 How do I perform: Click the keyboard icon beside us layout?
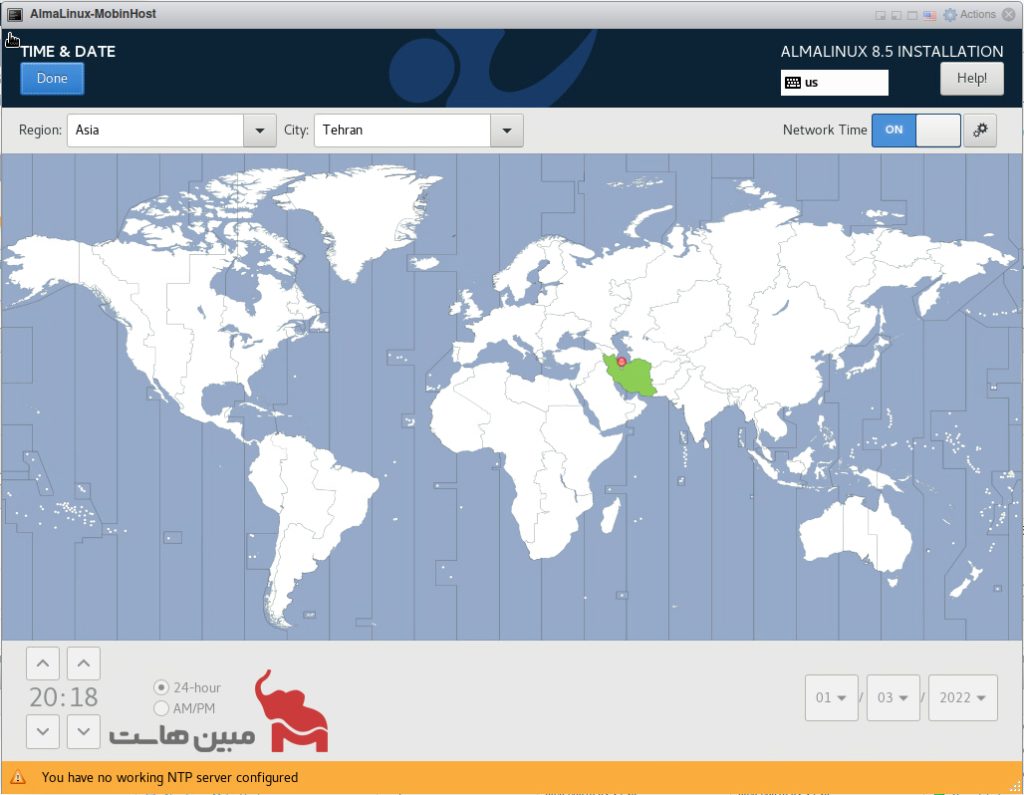pyautogui.click(x=793, y=82)
